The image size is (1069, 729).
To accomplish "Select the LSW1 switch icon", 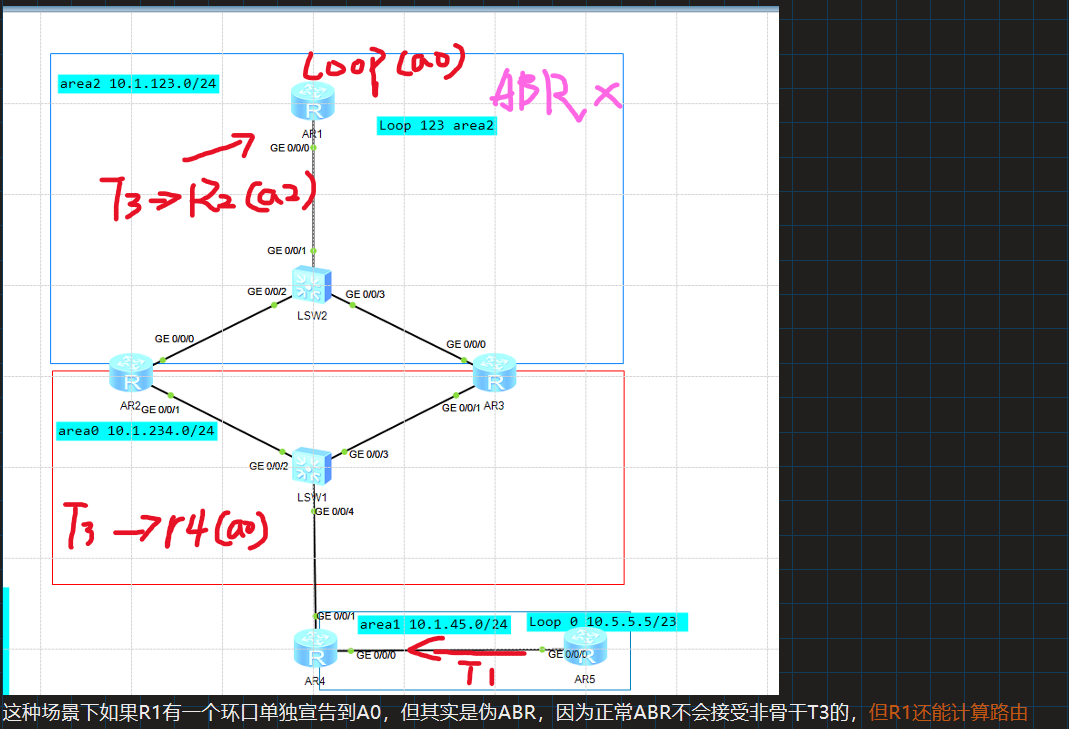I will click(x=312, y=466).
